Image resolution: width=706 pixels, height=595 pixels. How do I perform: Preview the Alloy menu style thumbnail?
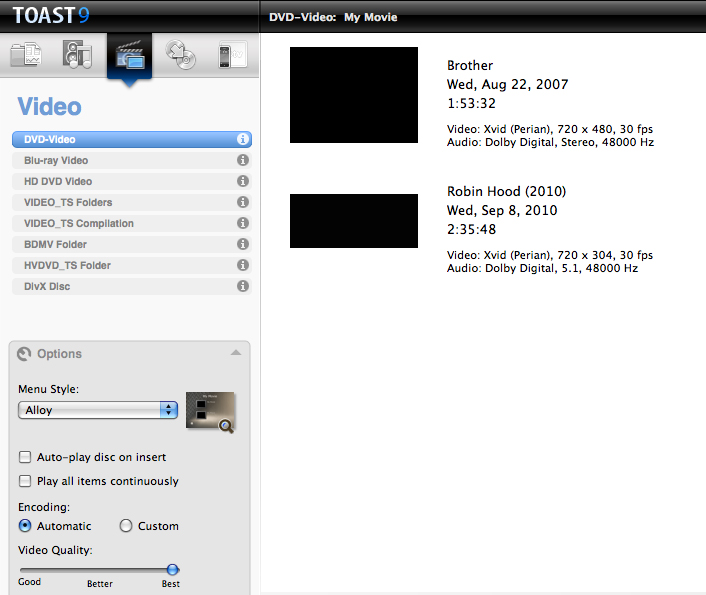(x=211, y=412)
